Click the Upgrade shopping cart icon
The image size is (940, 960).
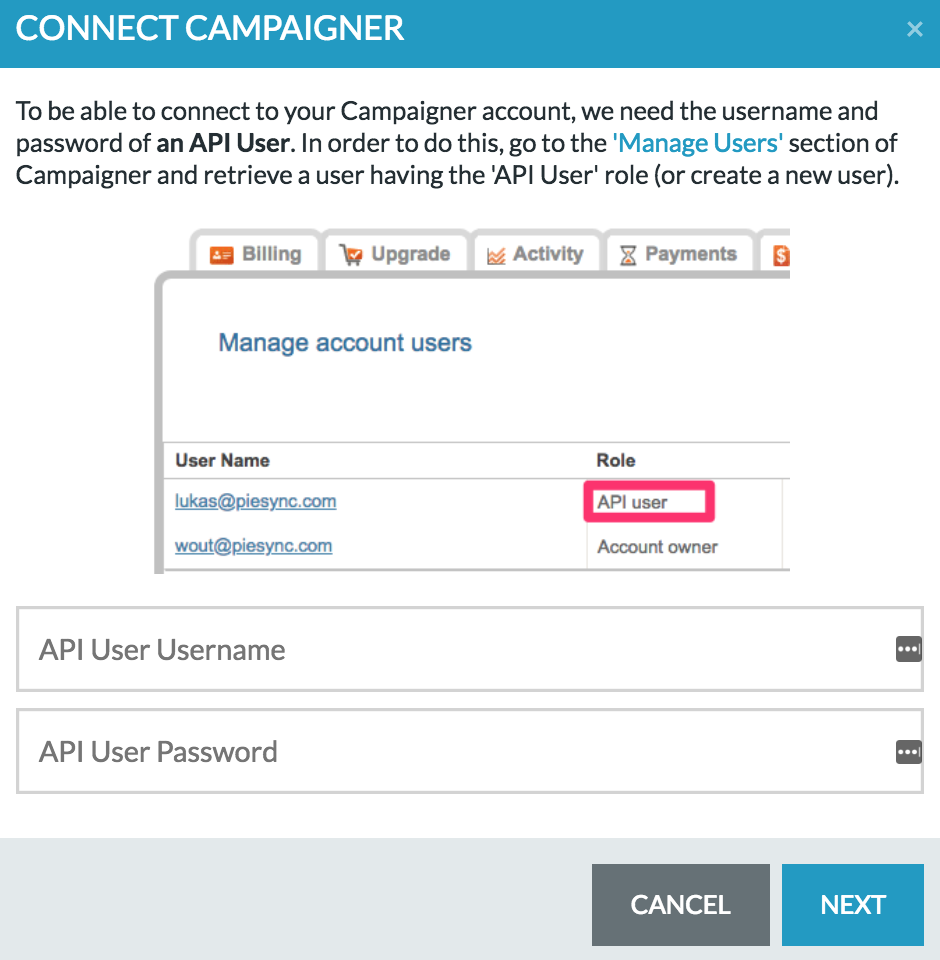pyautogui.click(x=351, y=255)
